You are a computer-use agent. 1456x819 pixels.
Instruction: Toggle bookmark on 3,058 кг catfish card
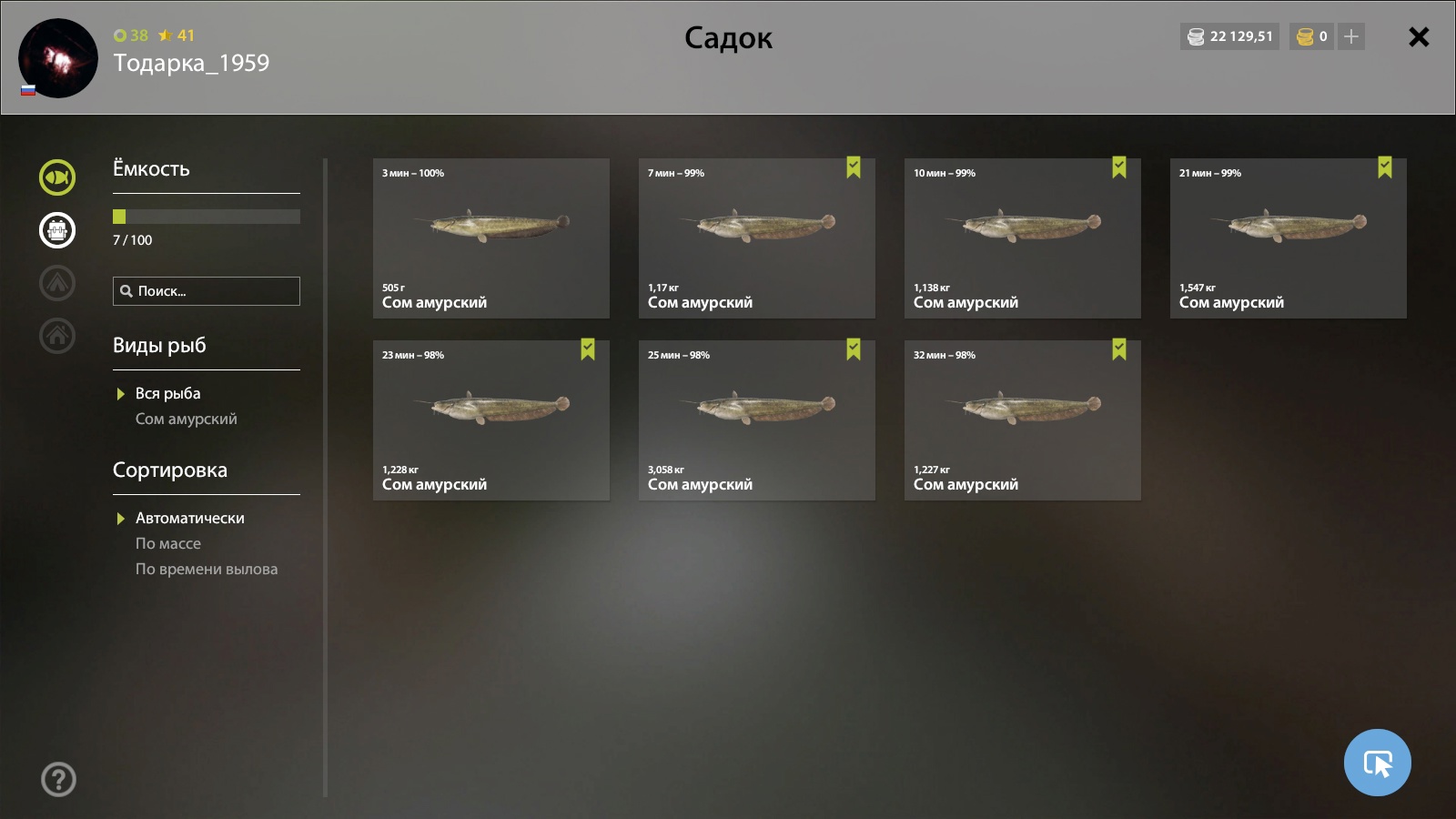click(x=853, y=349)
